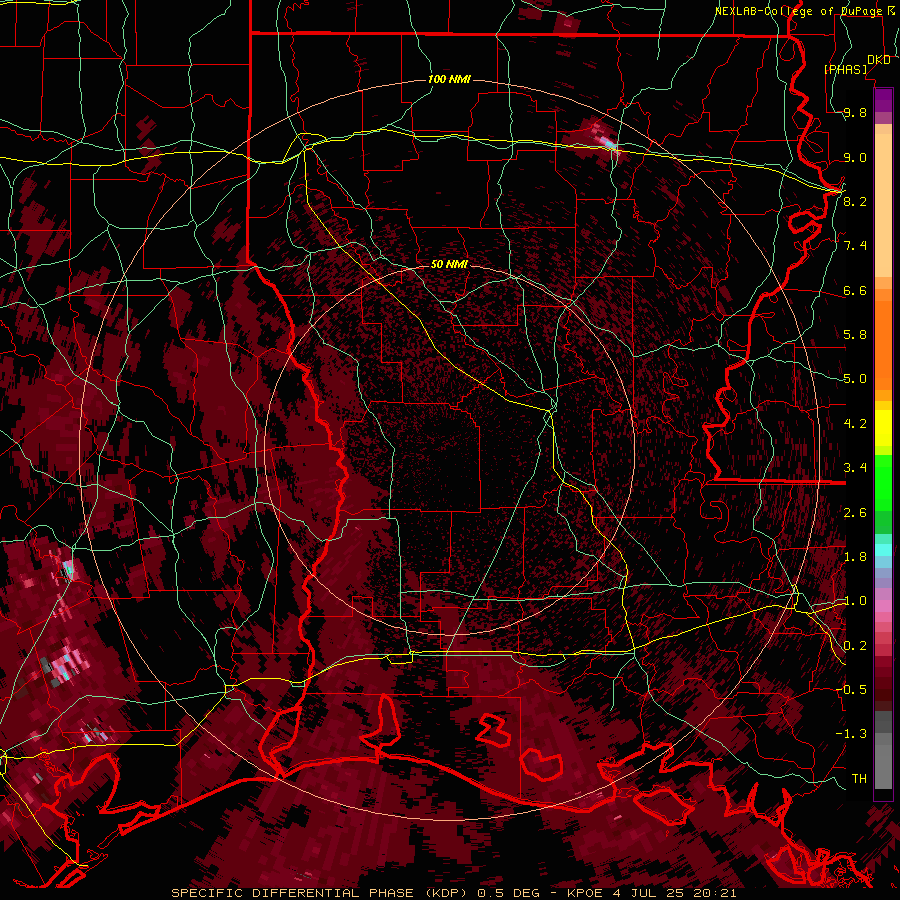The height and width of the screenshot is (900, 900).
Task: Click the DKD label above the color scale
Action: [878, 60]
